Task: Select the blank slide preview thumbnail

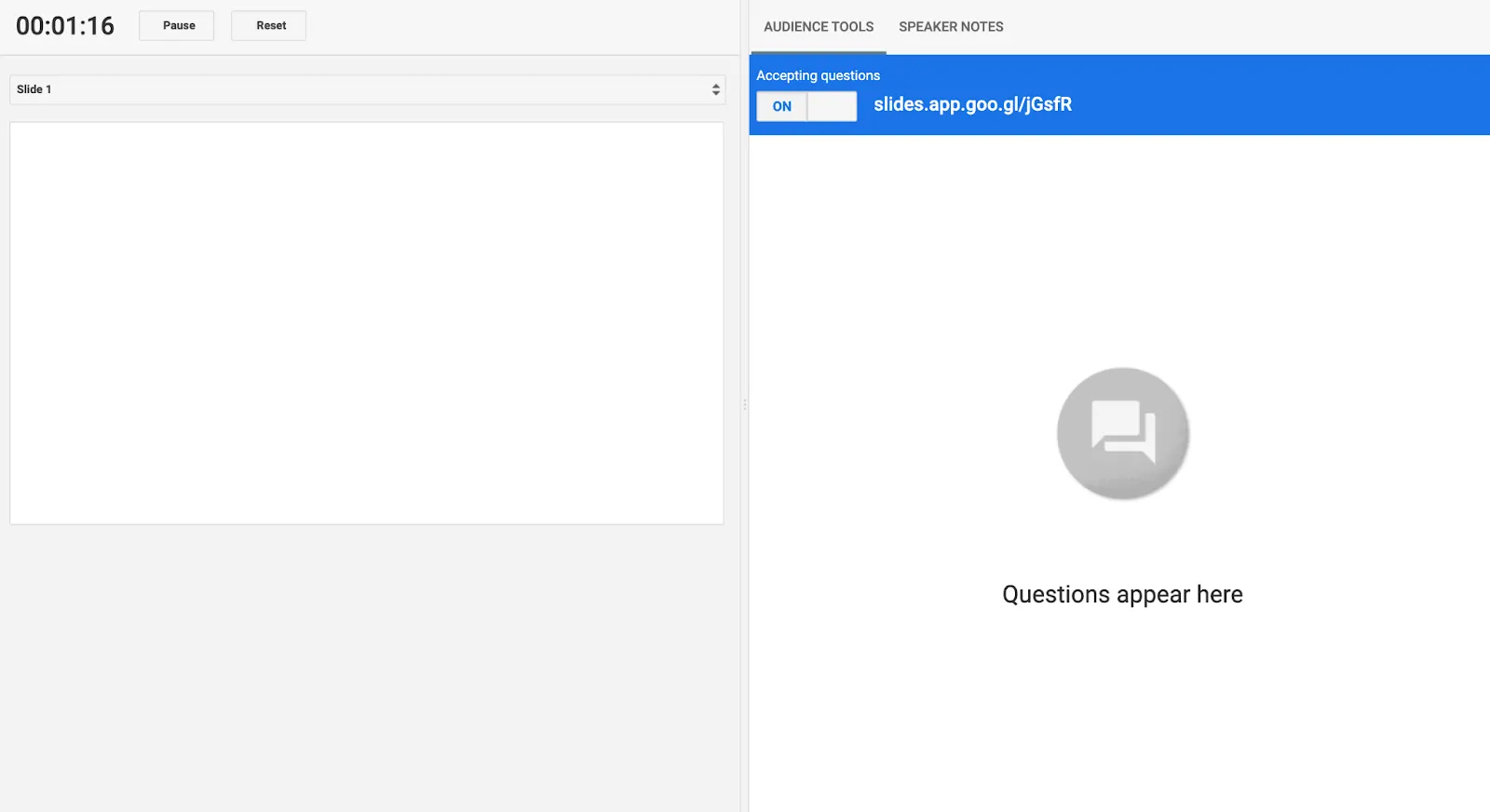Action: pos(367,323)
